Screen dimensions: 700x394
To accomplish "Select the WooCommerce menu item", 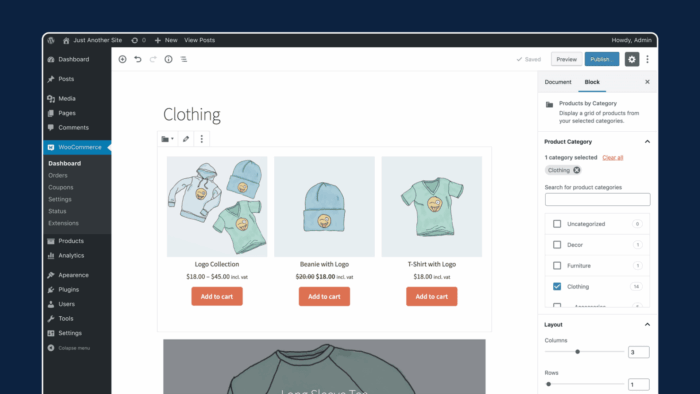I will 77,147.
